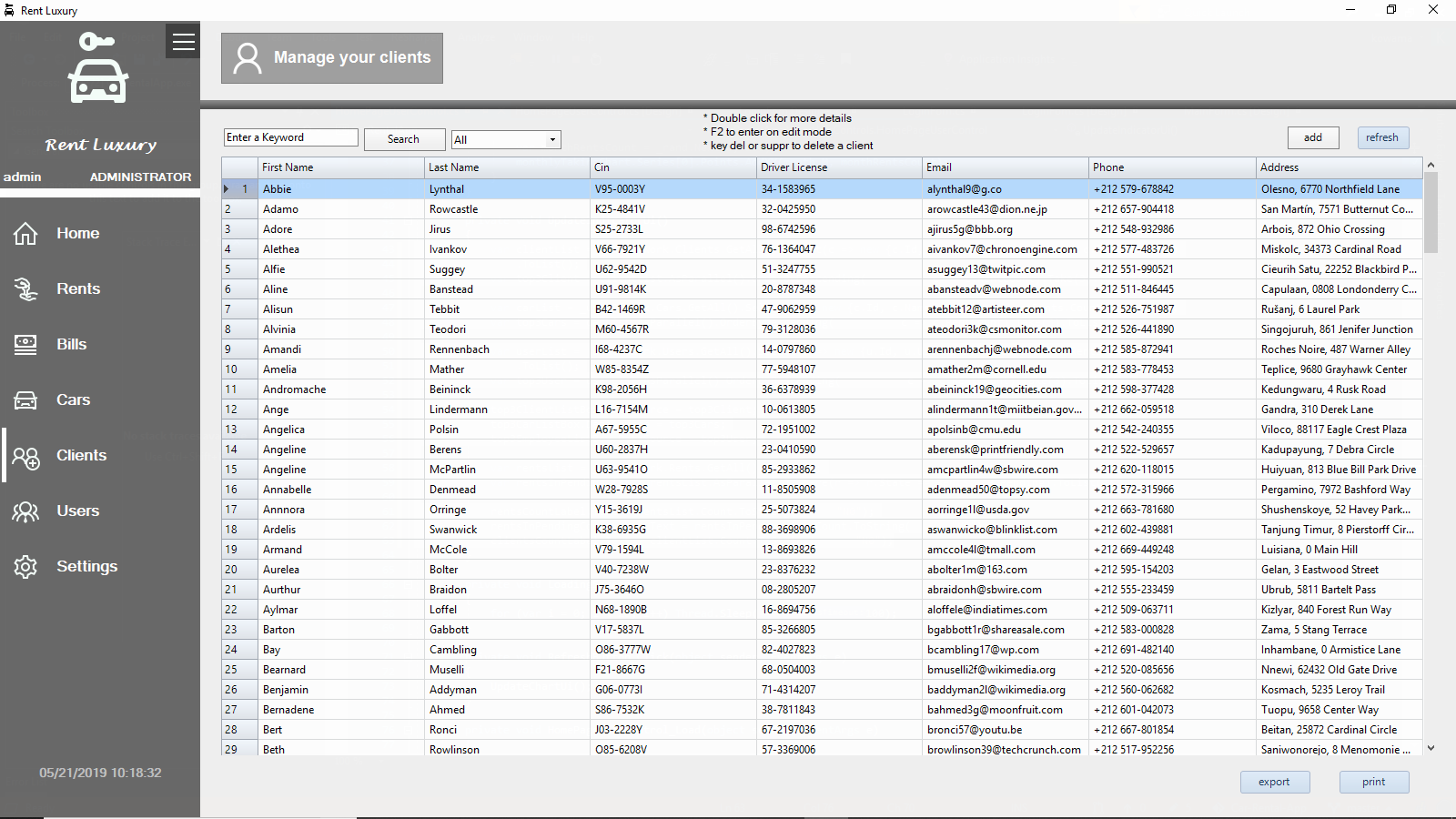This screenshot has height=819, width=1456.
Task: Sort by Last Name column header
Action: (x=507, y=167)
